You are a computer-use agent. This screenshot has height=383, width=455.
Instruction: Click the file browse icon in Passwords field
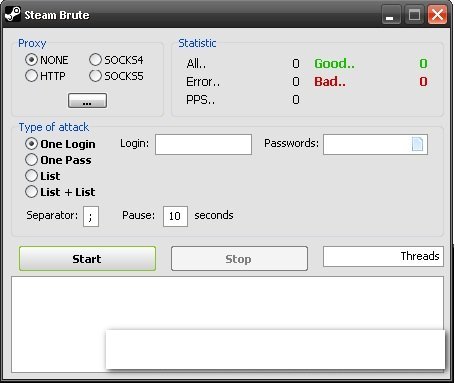(417, 144)
